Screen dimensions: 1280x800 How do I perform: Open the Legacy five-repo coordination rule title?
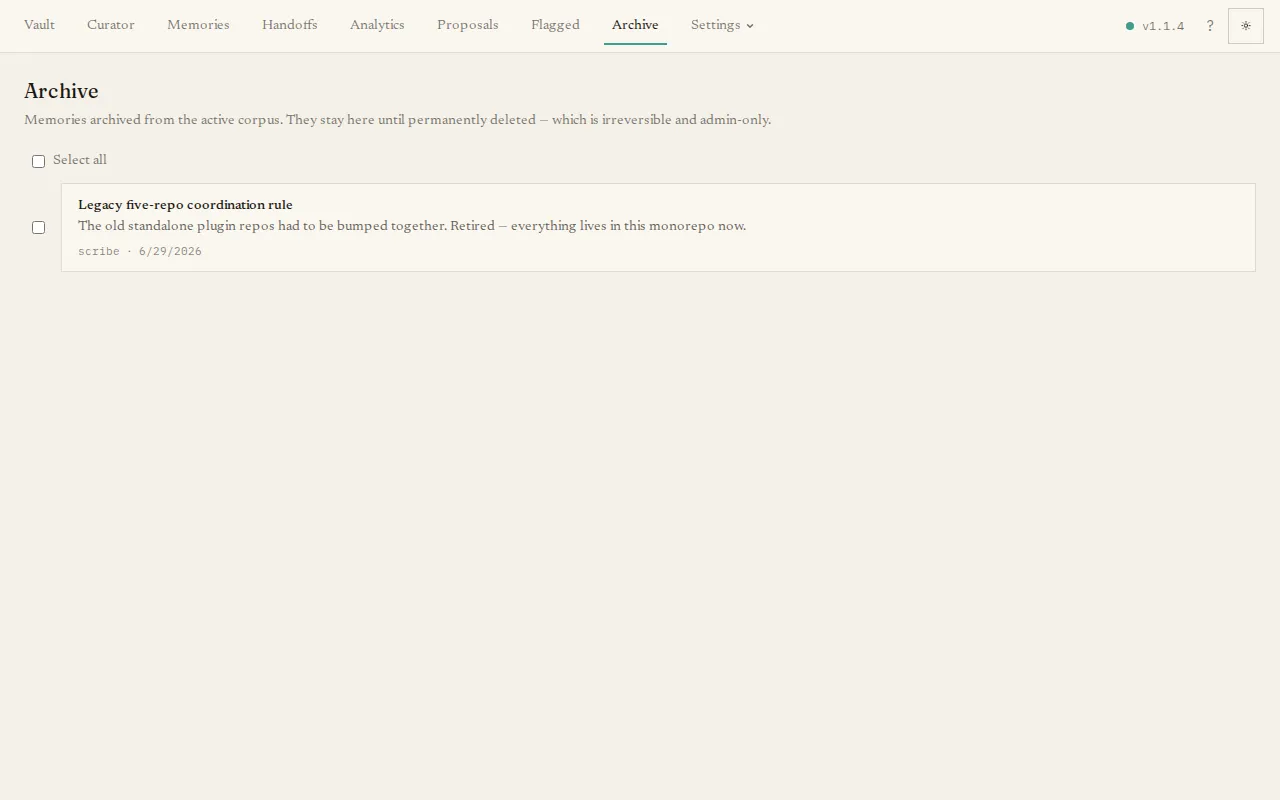[x=185, y=205]
